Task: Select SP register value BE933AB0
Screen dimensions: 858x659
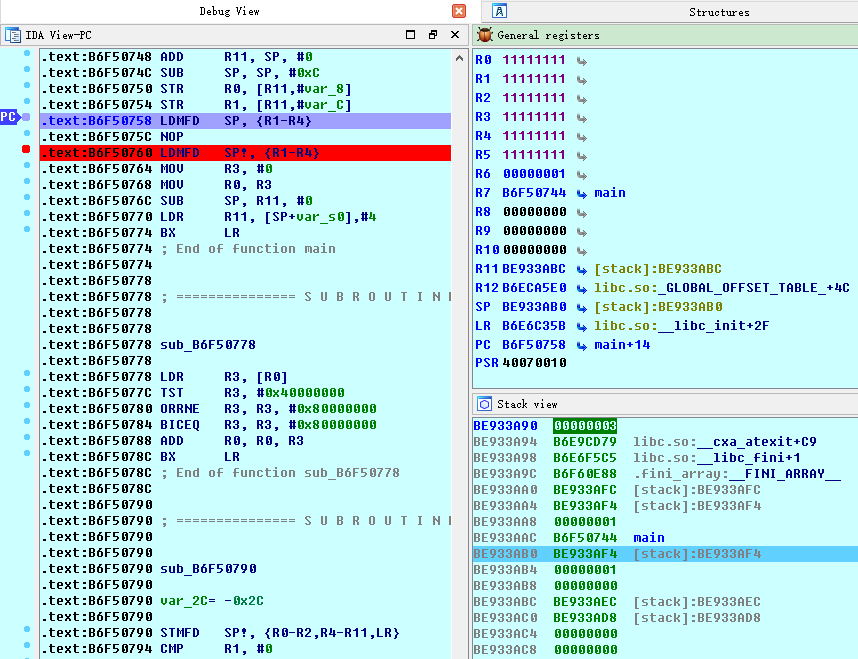Action: point(534,307)
